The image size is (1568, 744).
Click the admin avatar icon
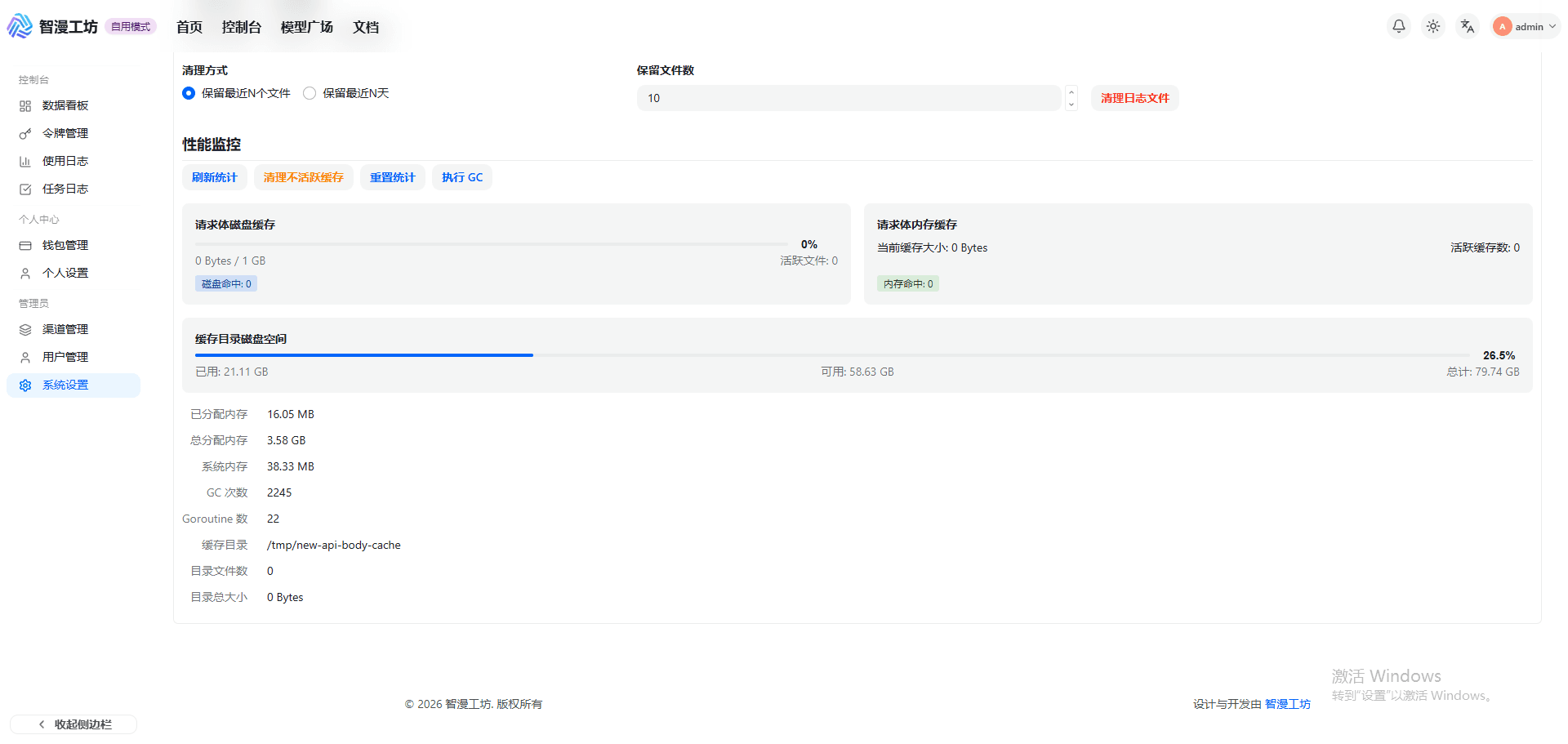point(1502,26)
